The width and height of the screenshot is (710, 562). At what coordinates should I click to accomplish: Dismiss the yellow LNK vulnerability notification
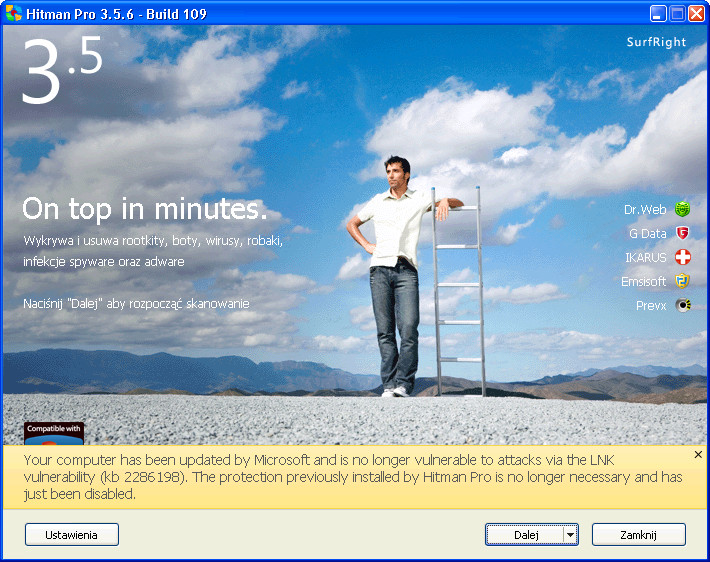tap(698, 454)
